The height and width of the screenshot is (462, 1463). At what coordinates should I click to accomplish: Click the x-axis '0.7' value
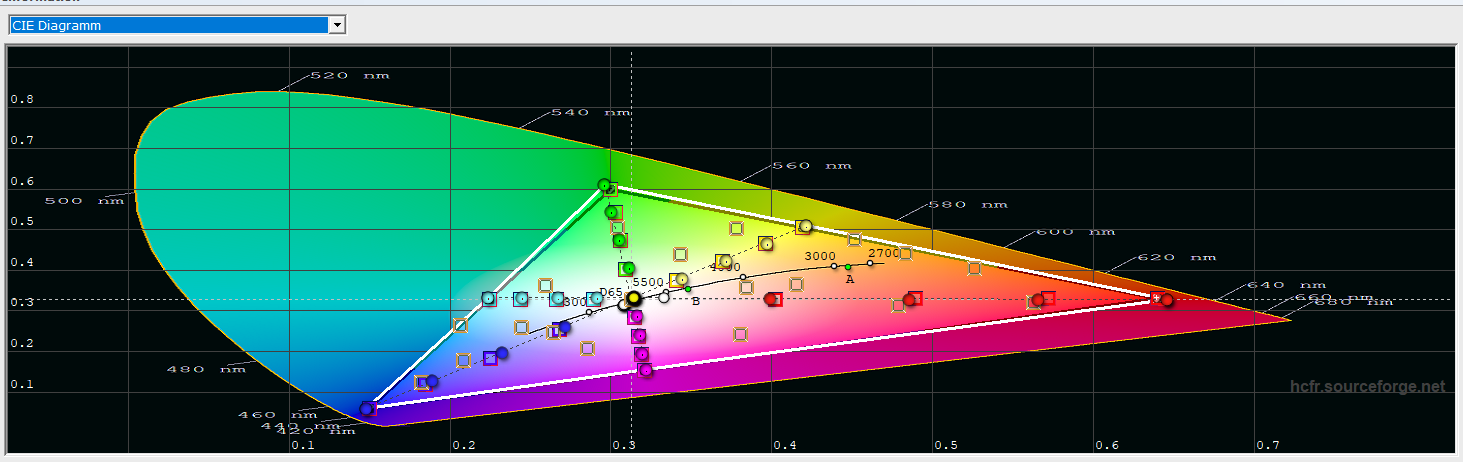click(1267, 444)
